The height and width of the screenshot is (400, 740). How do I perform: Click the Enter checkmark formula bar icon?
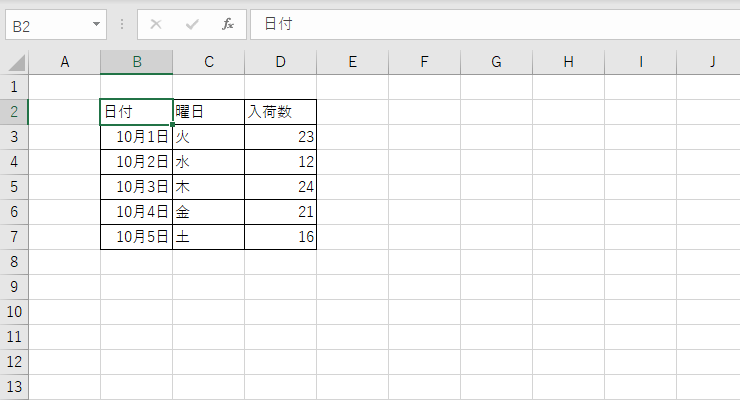pos(192,24)
